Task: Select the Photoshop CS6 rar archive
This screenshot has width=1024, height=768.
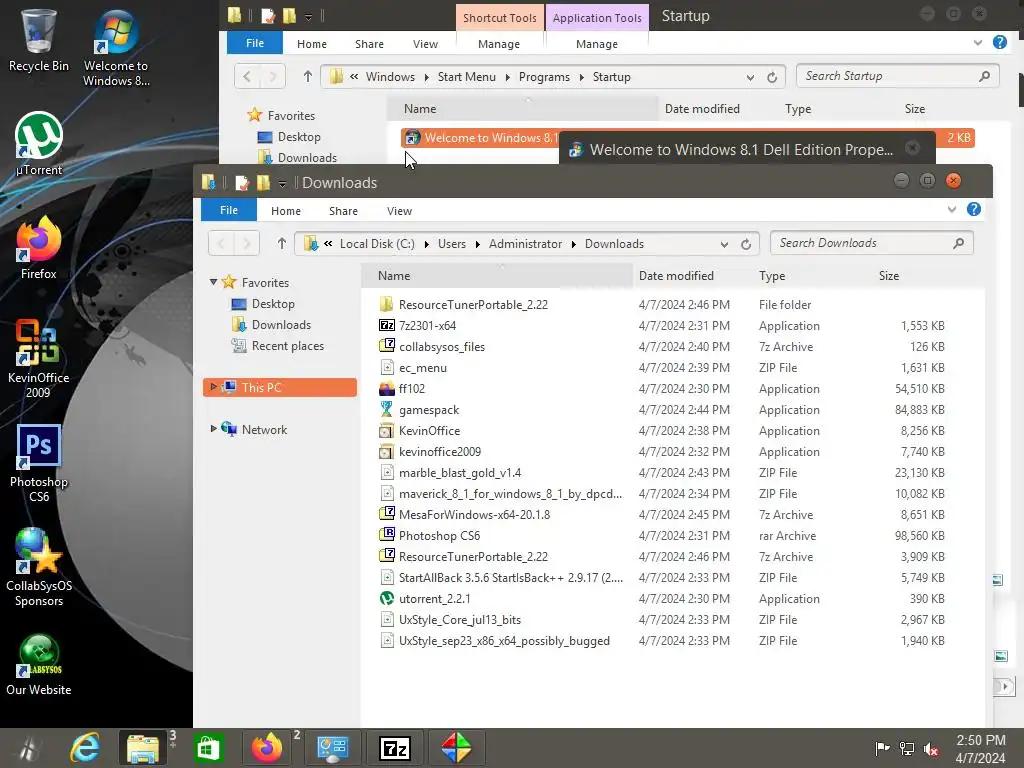Action: (x=662, y=536)
